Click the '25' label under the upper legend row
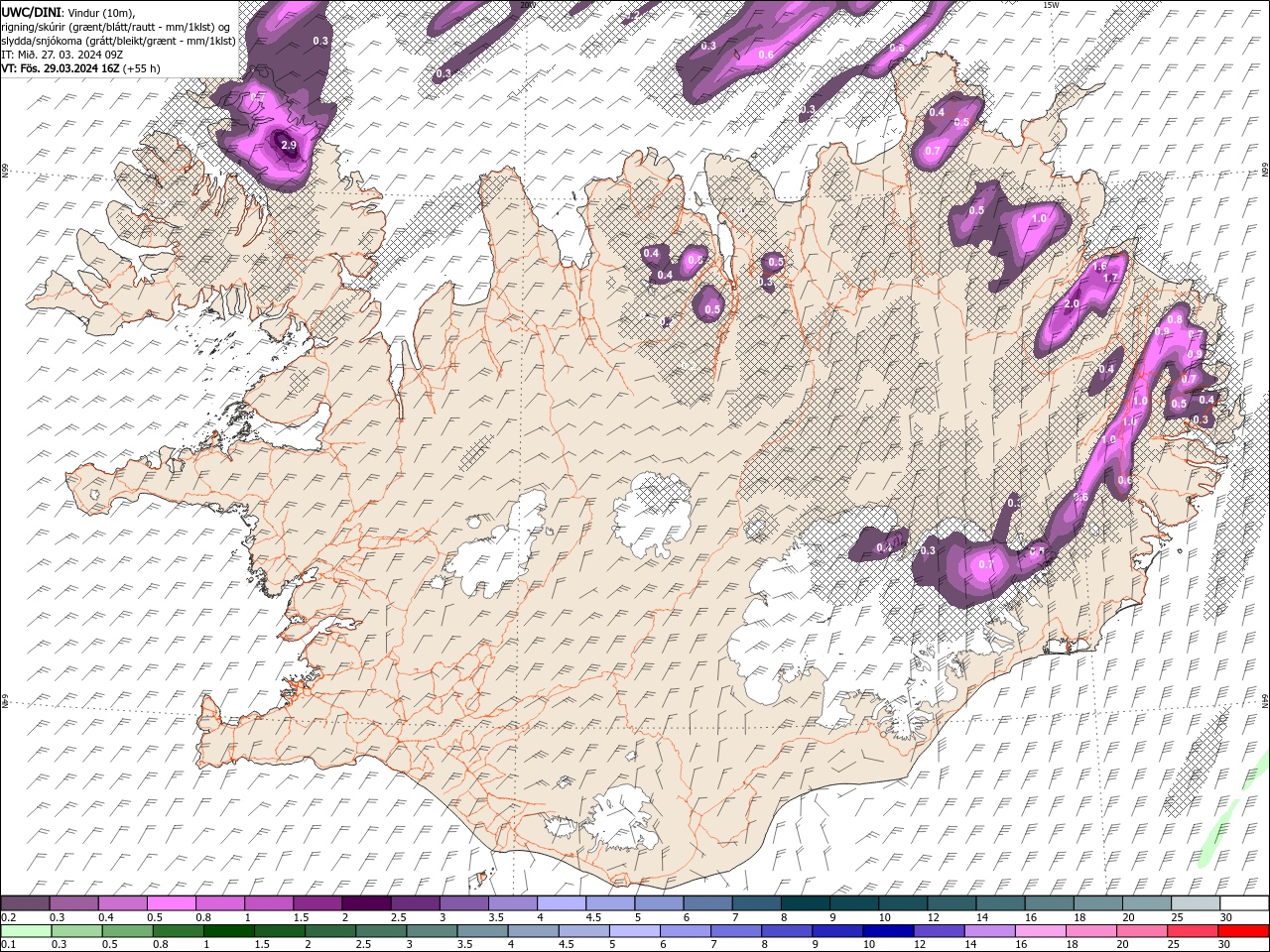This screenshot has height=952, width=1270. 1178,917
